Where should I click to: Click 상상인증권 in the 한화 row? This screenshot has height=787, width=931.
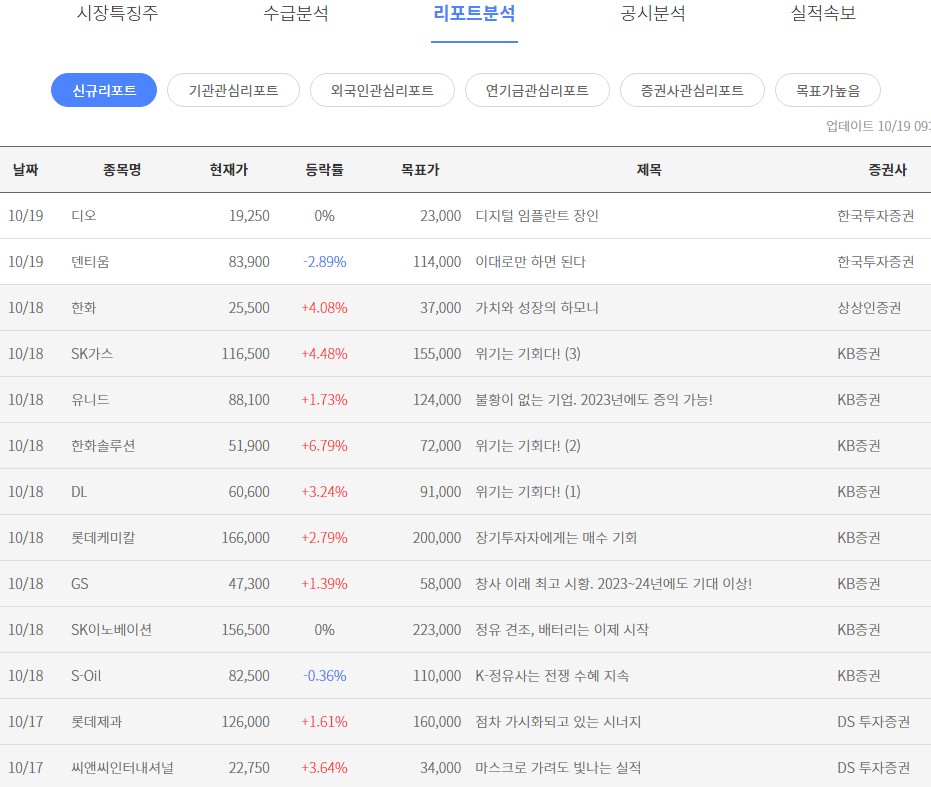(869, 308)
